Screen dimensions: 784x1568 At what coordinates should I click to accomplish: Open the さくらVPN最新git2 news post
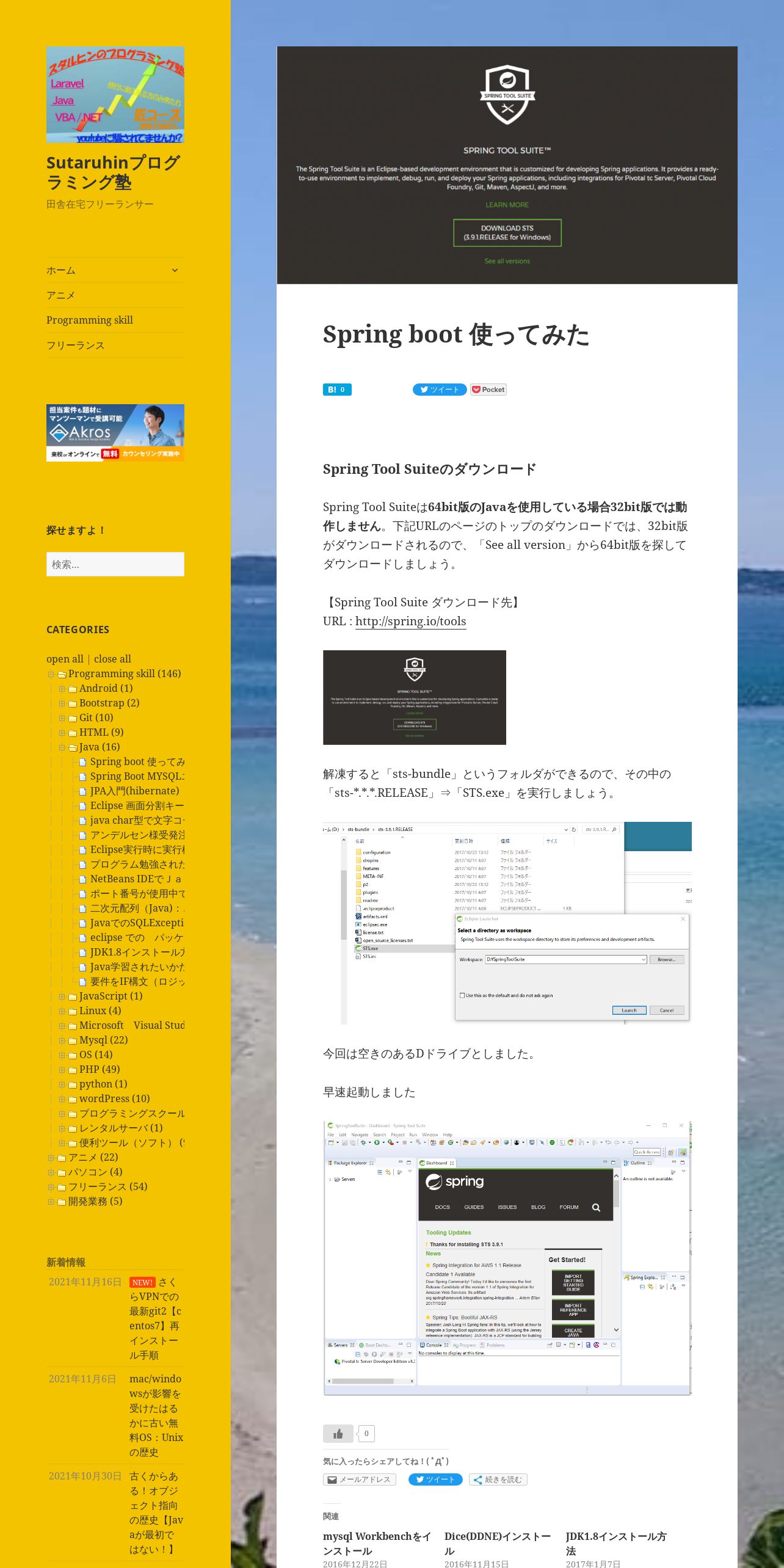[x=155, y=1318]
